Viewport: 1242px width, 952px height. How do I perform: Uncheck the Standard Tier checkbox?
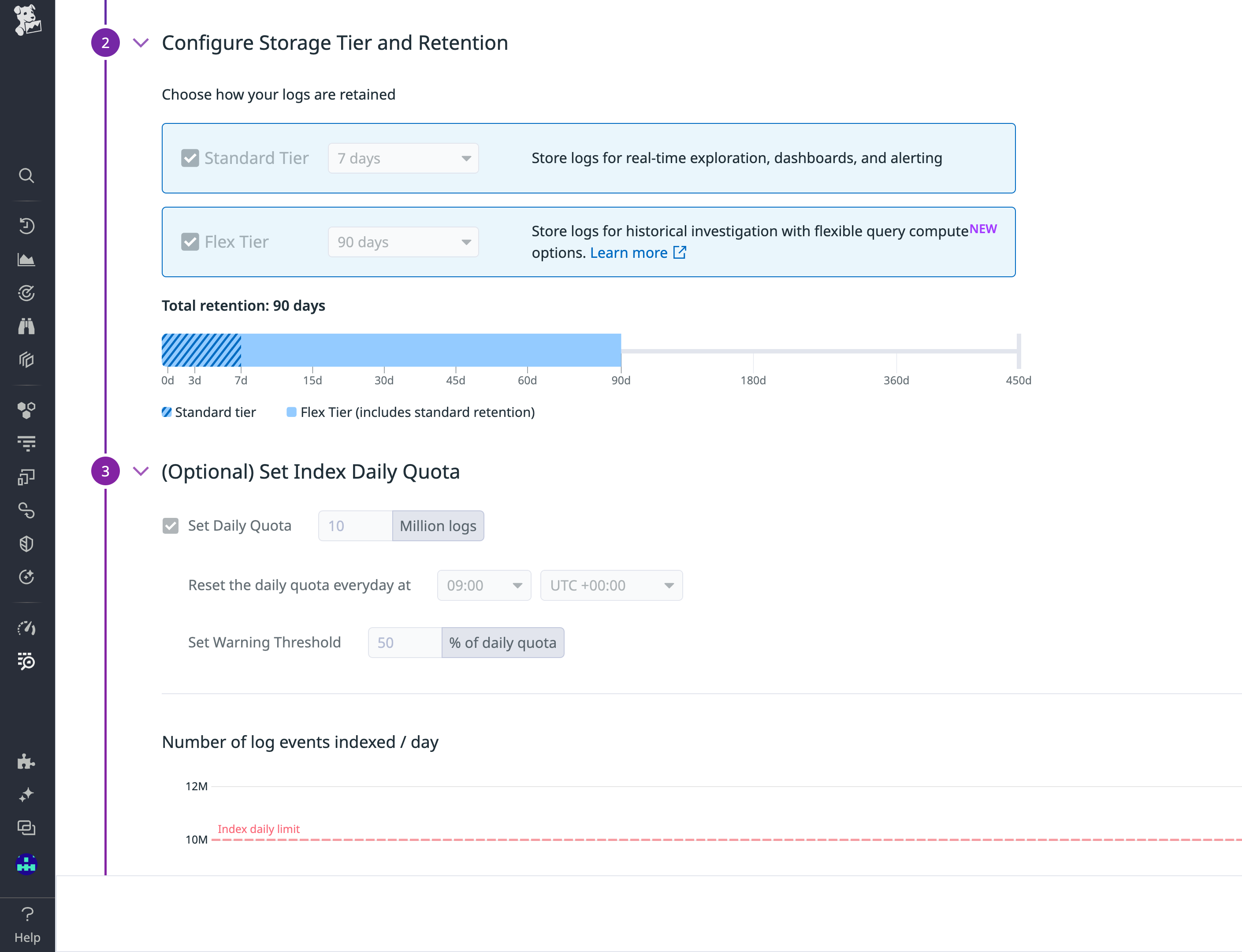pos(190,158)
